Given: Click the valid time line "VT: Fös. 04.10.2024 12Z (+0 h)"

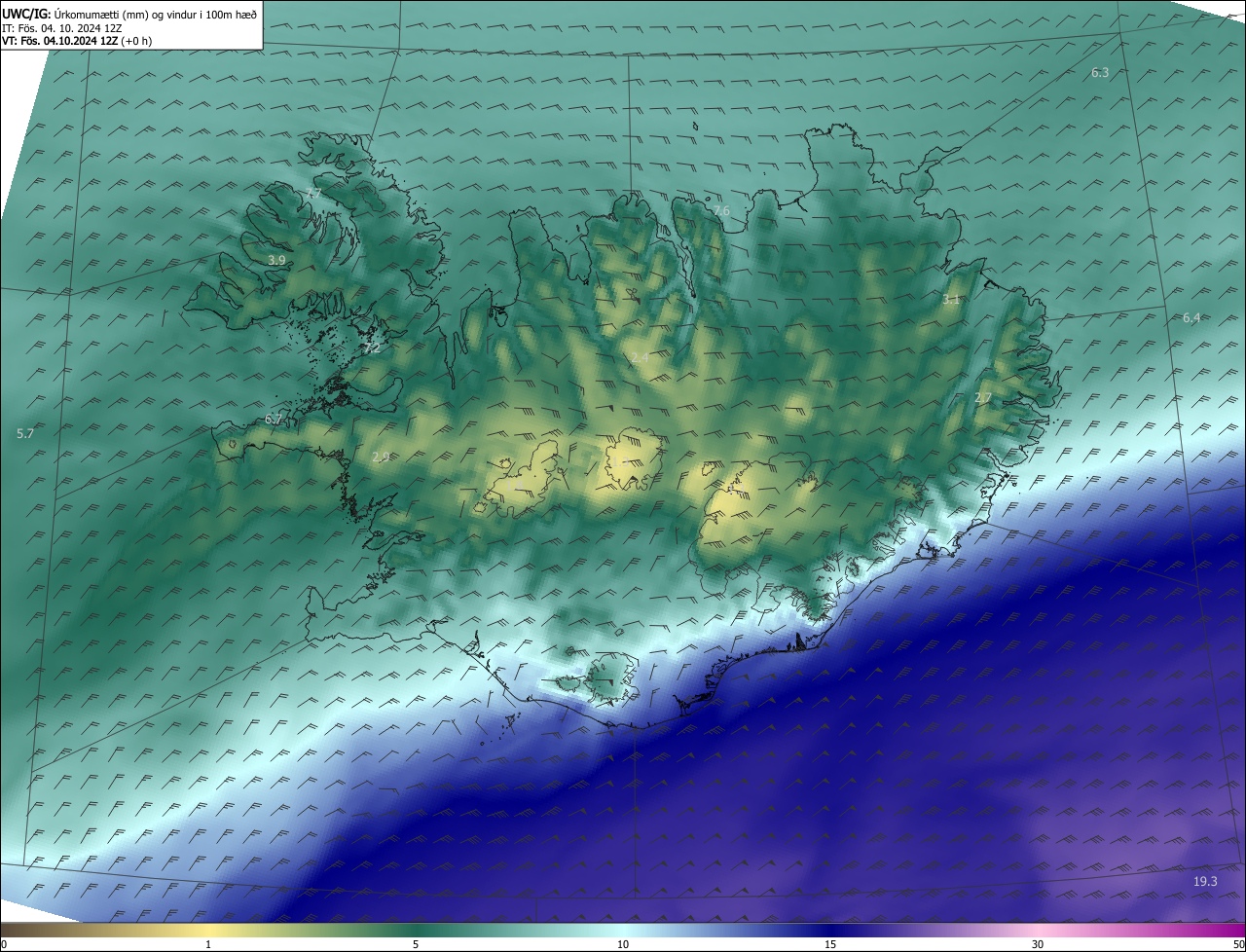Looking at the screenshot, I should 77,41.
